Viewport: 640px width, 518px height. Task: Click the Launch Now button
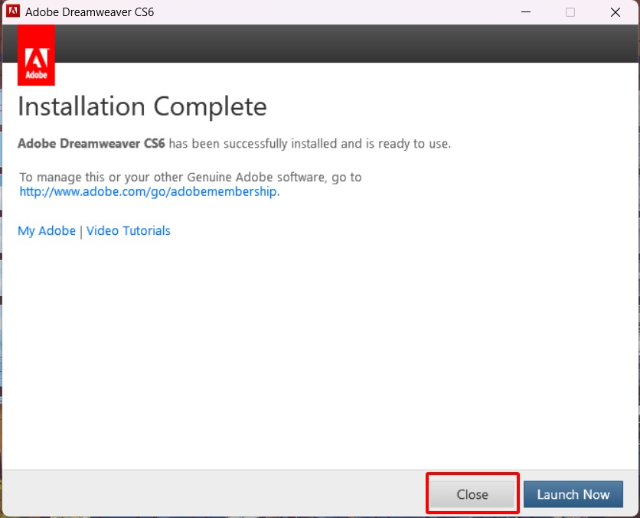(573, 494)
